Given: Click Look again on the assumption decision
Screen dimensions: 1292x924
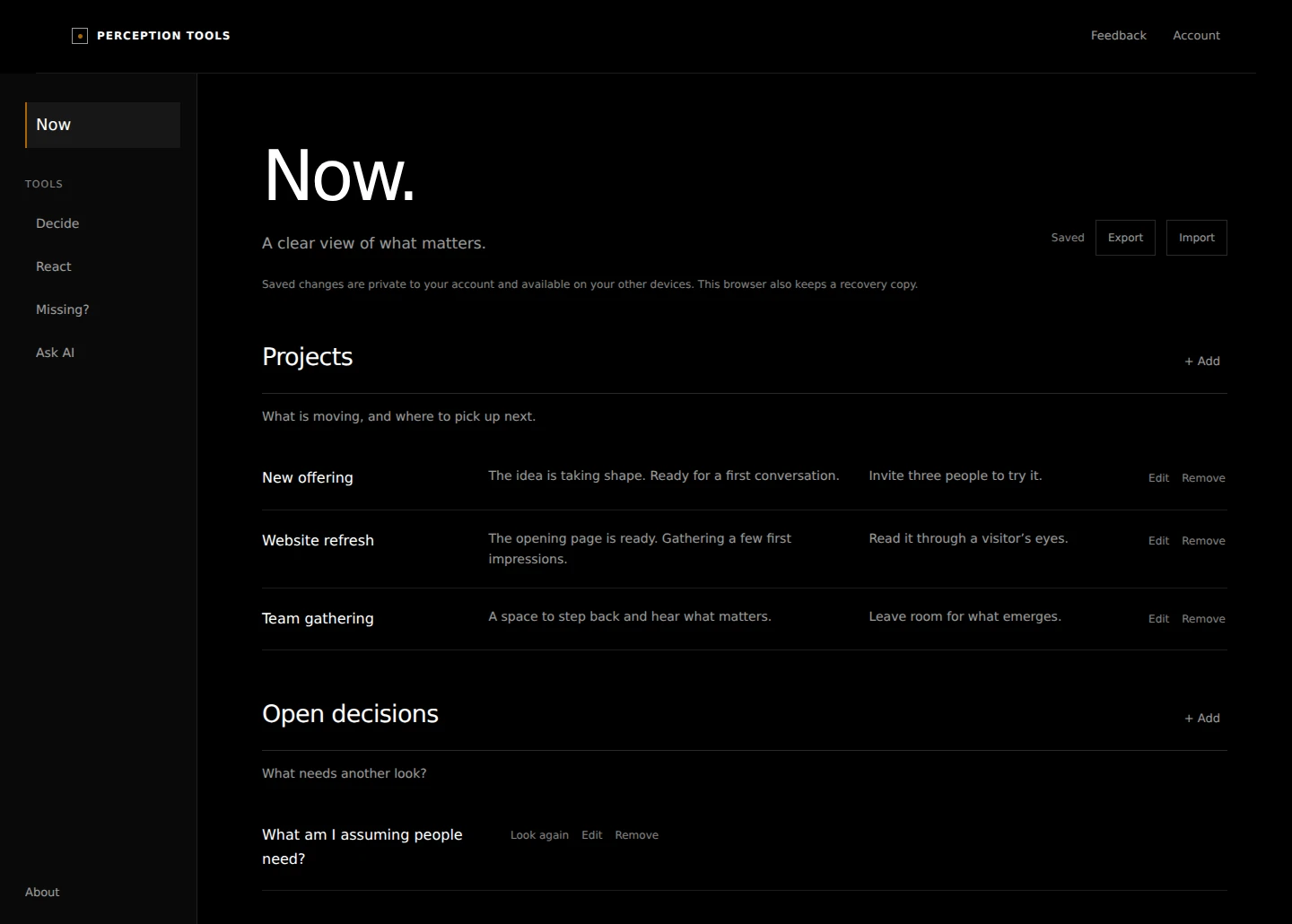Looking at the screenshot, I should point(539,835).
